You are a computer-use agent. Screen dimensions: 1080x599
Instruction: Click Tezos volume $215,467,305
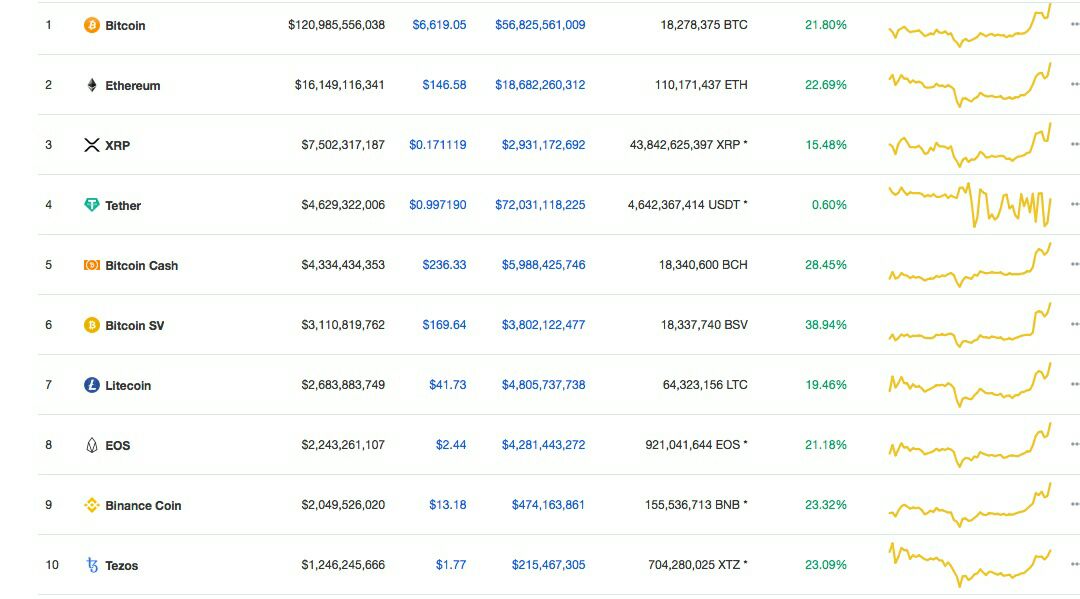548,565
